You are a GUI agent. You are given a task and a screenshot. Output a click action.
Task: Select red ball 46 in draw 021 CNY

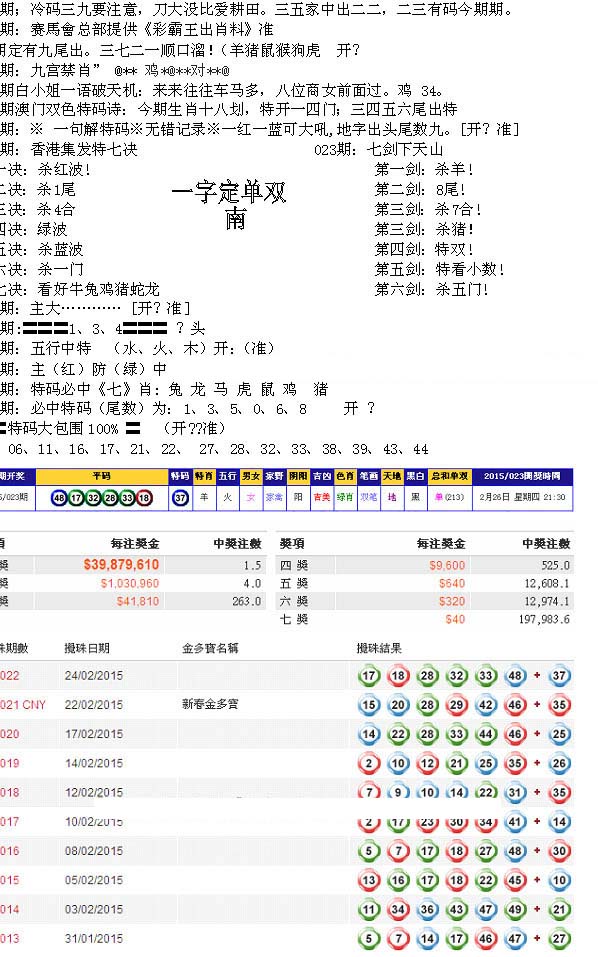point(515,705)
